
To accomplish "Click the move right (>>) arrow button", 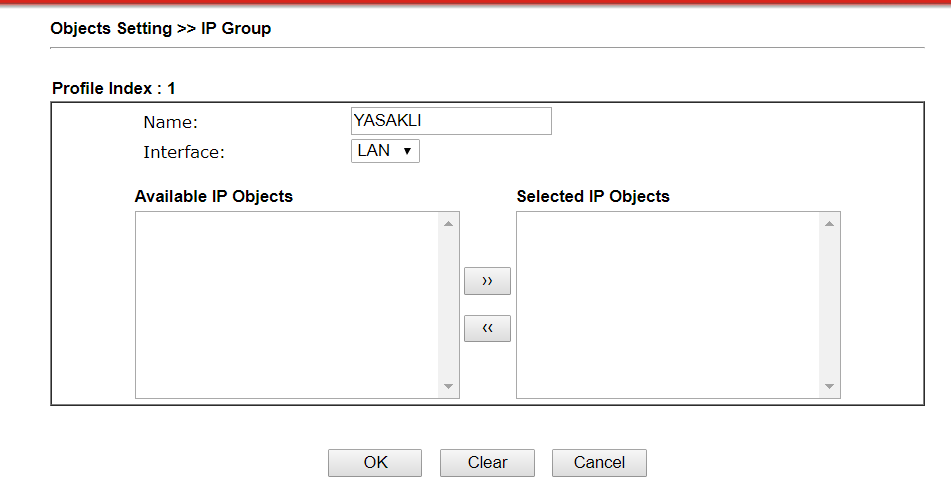I will (x=487, y=282).
